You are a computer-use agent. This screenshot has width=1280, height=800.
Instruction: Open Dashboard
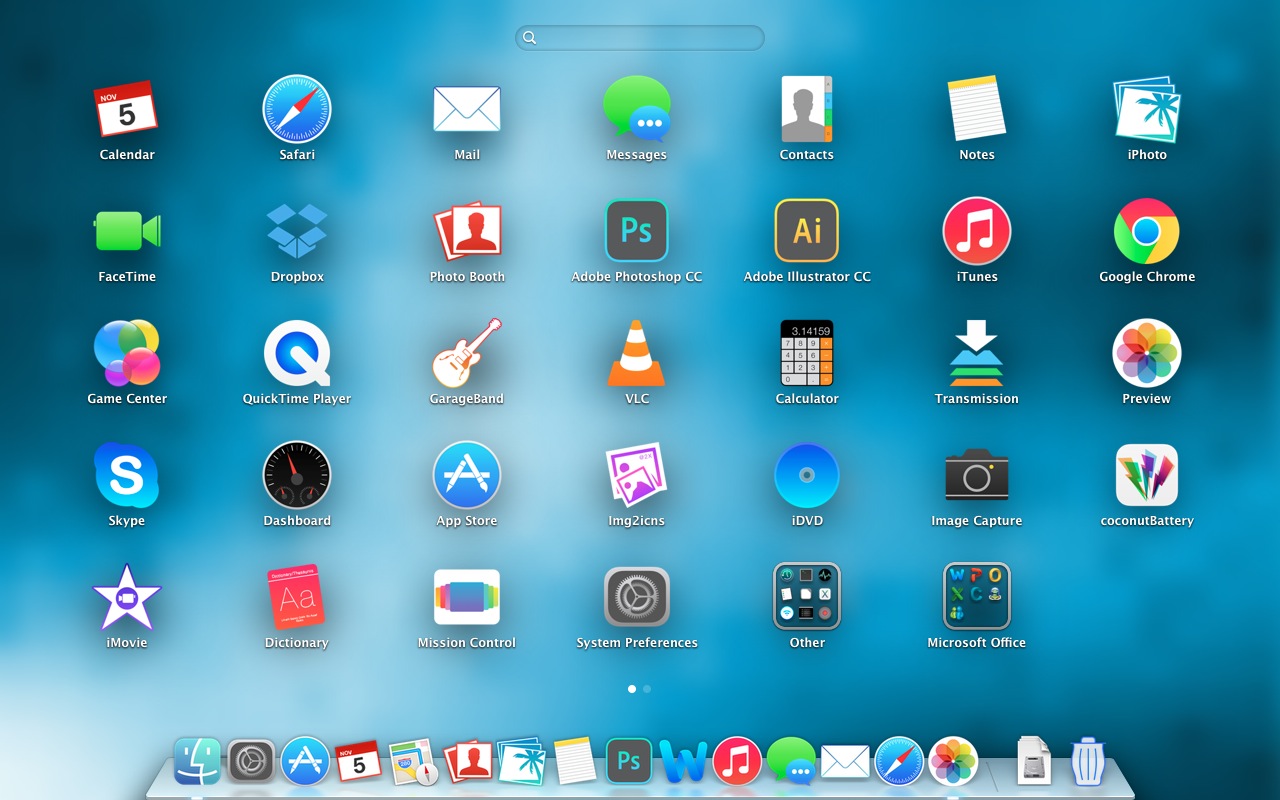297,476
